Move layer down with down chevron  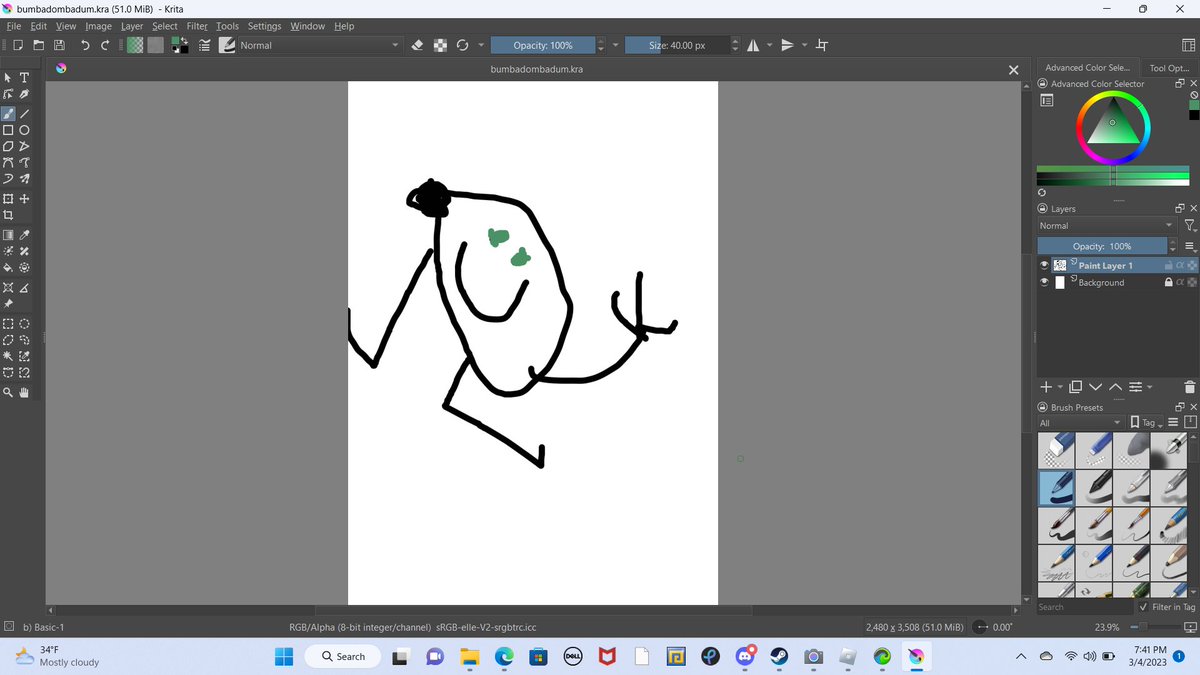tap(1095, 387)
